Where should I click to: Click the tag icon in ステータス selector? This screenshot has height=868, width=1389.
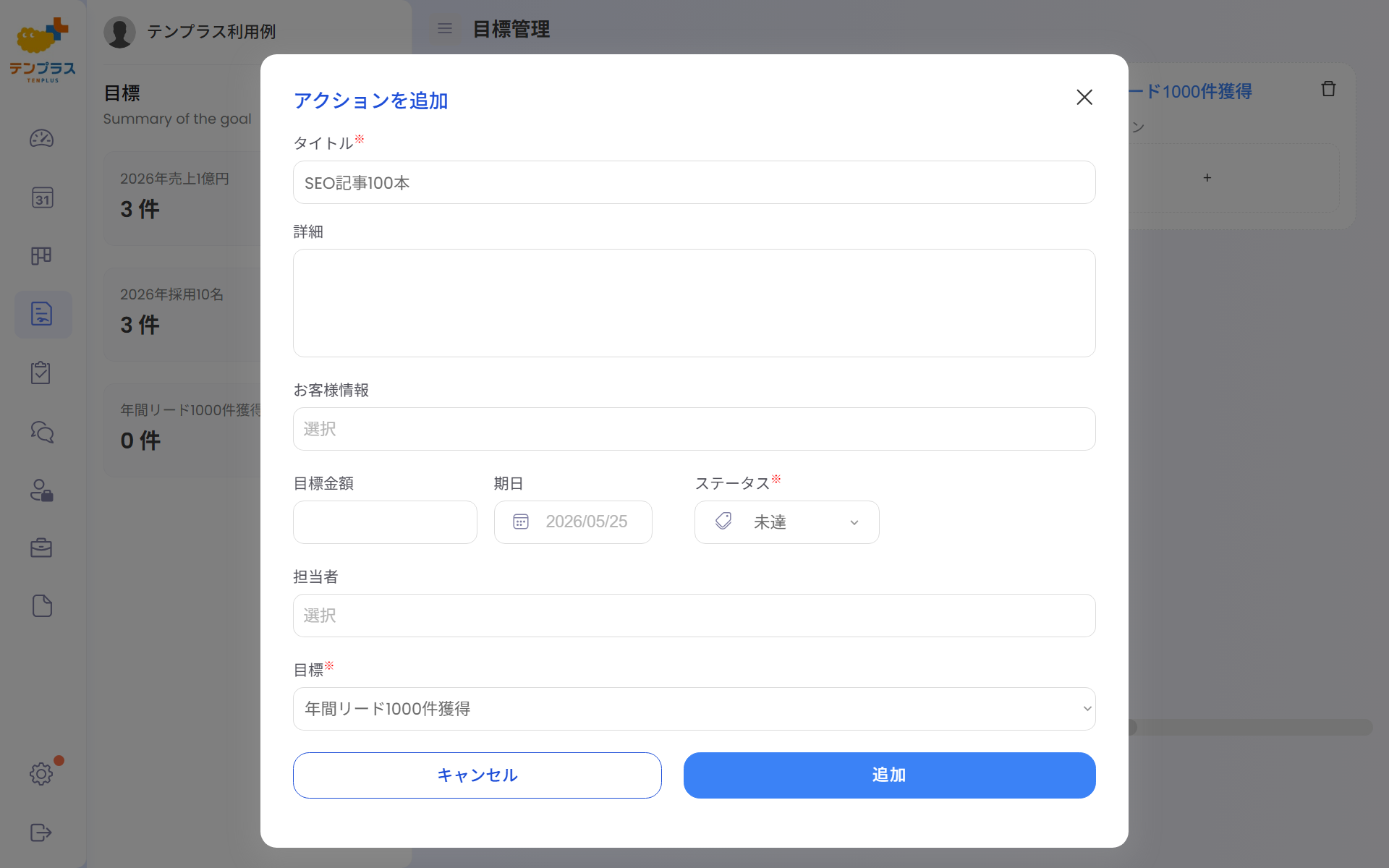click(723, 521)
